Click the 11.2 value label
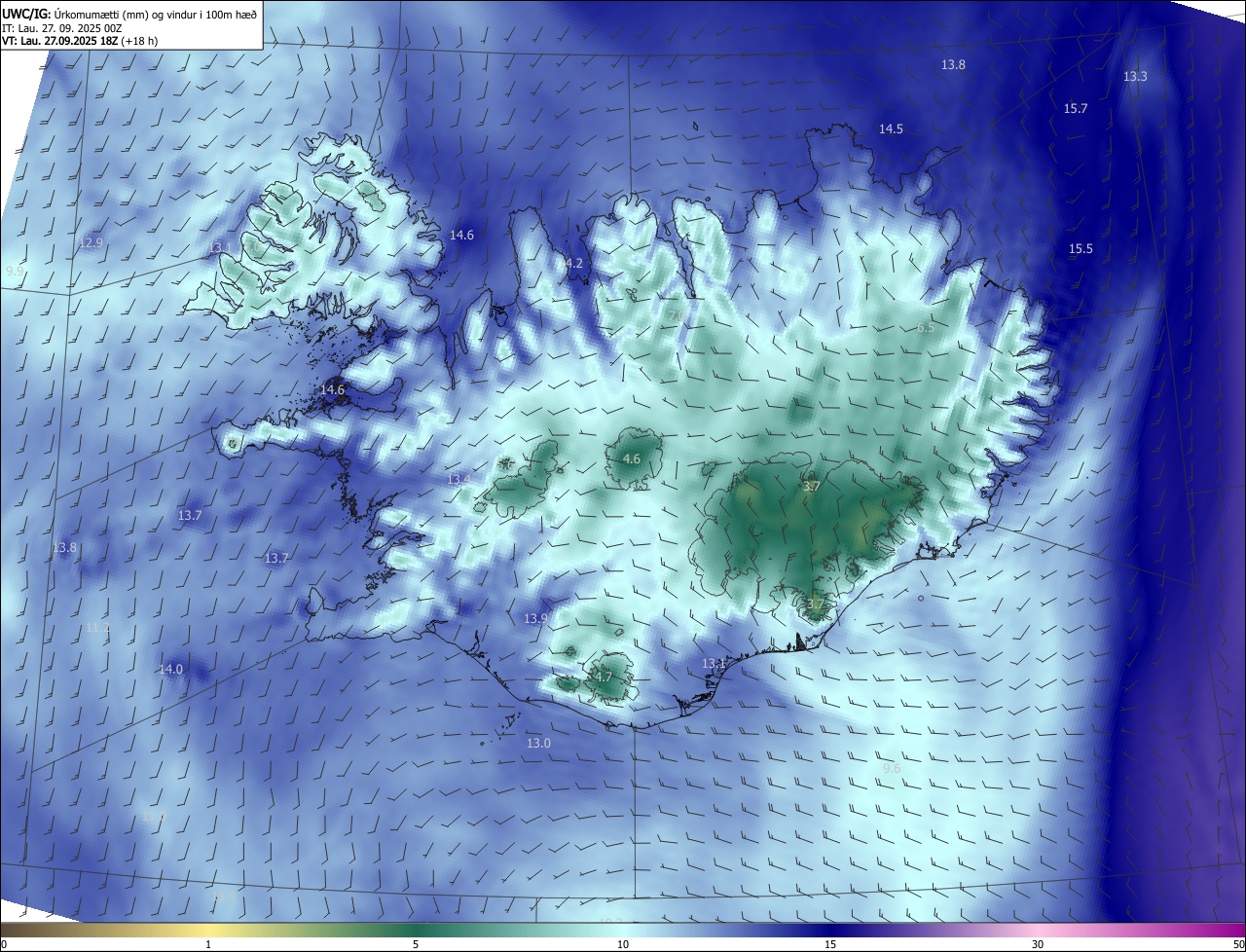The height and width of the screenshot is (952, 1246). coord(97,629)
